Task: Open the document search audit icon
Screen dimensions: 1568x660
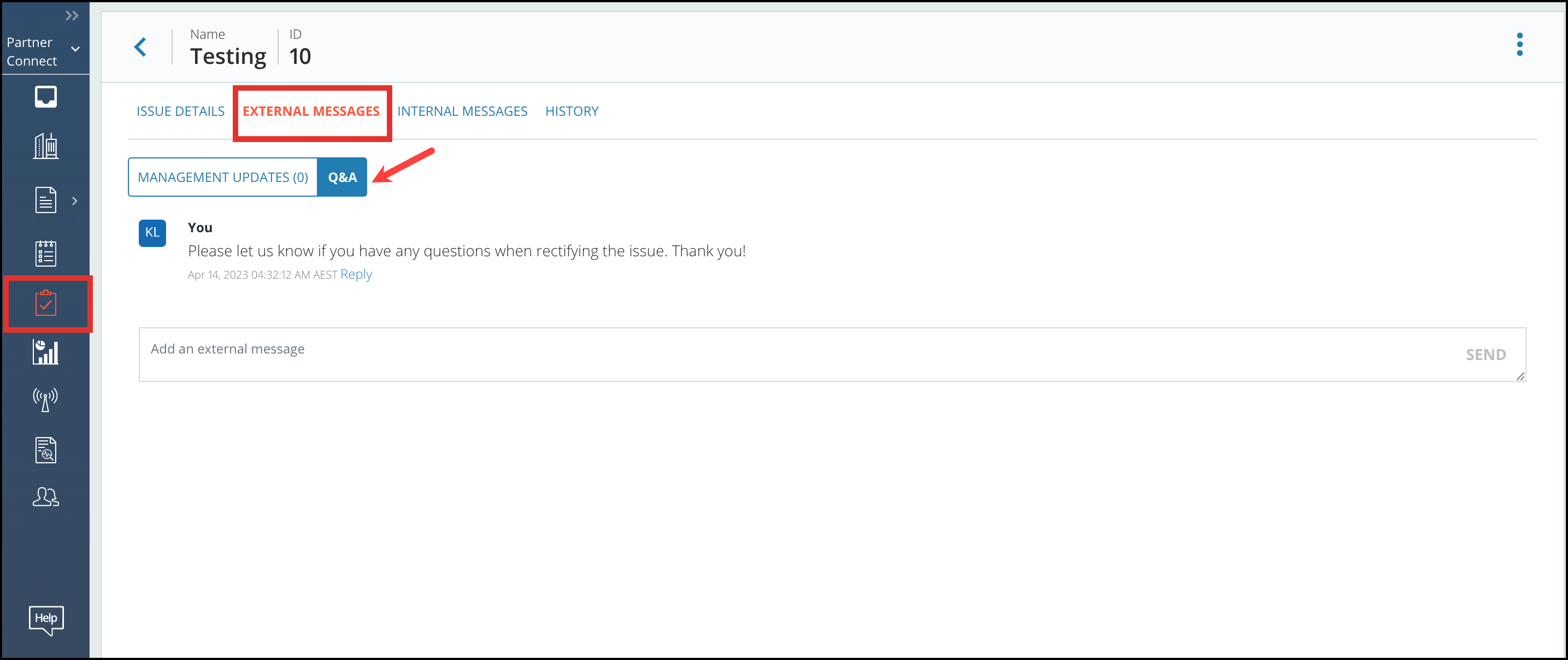Action: pyautogui.click(x=46, y=450)
